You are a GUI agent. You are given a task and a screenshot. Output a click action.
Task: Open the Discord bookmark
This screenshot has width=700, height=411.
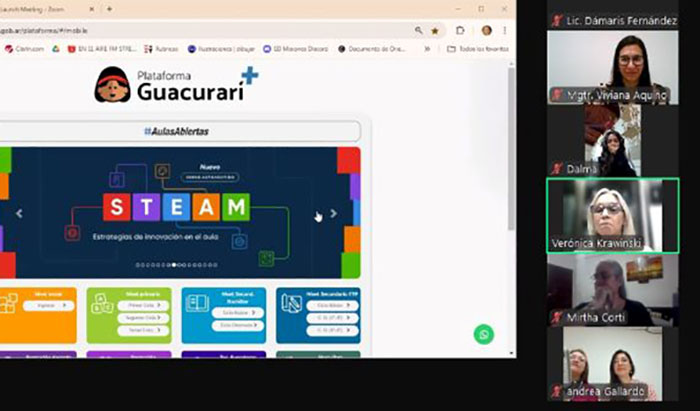(x=296, y=49)
